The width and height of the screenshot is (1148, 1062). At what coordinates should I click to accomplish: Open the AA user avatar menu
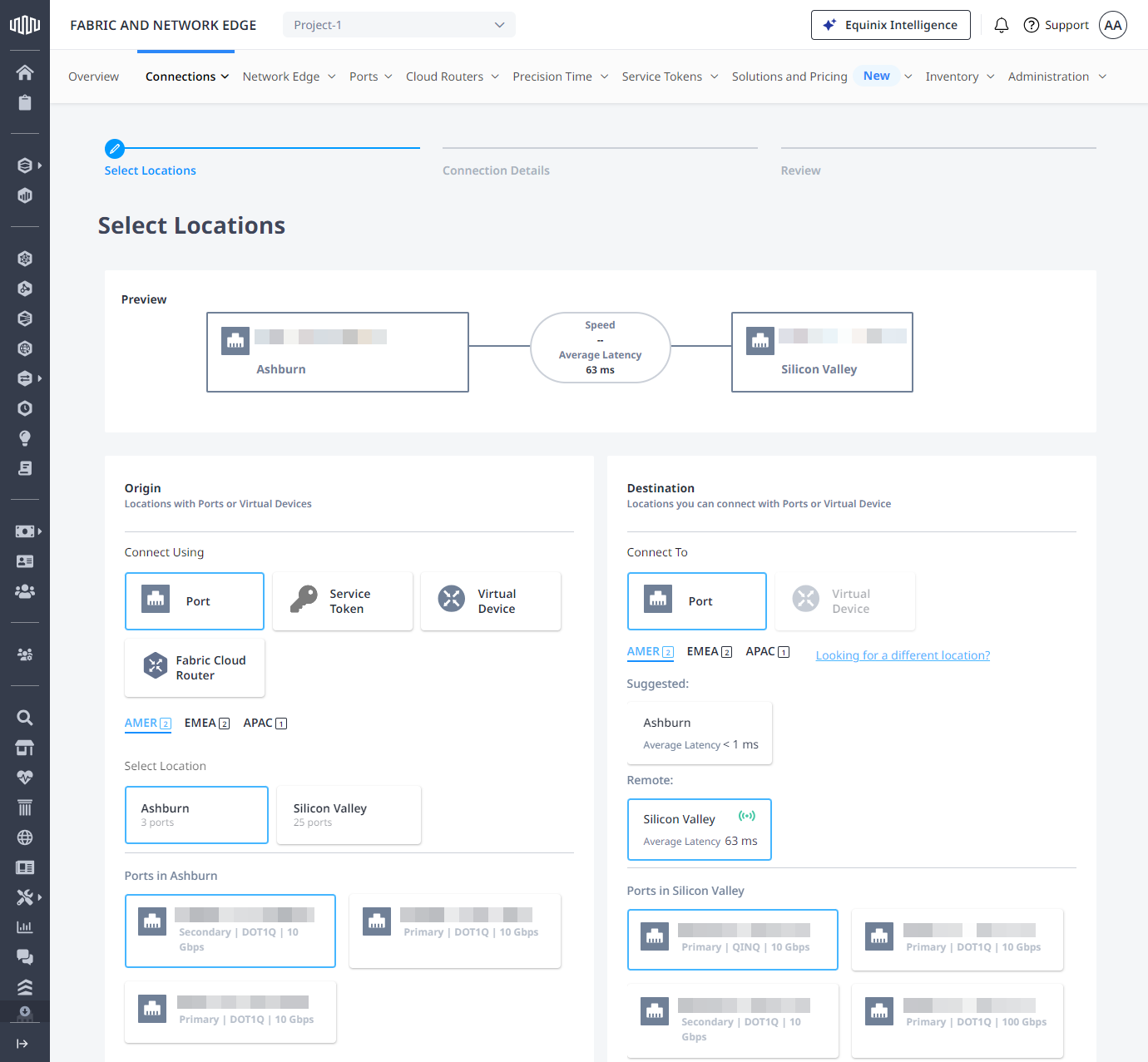[1113, 25]
